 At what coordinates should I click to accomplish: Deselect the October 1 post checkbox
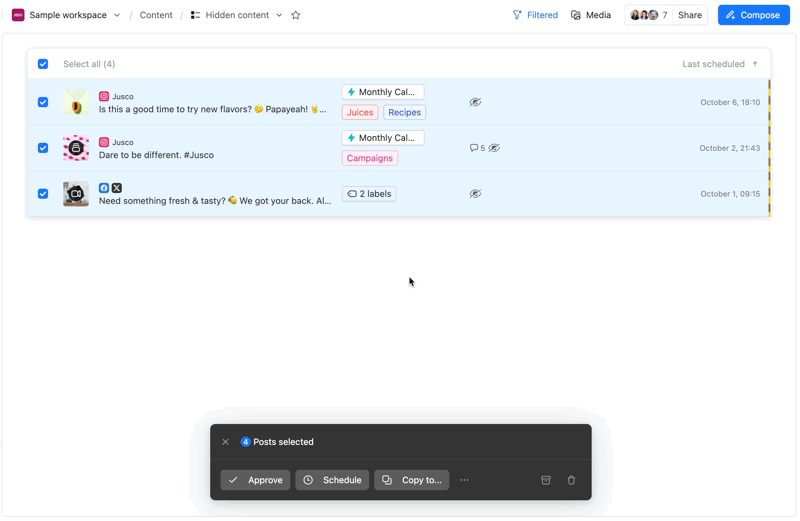[43, 194]
